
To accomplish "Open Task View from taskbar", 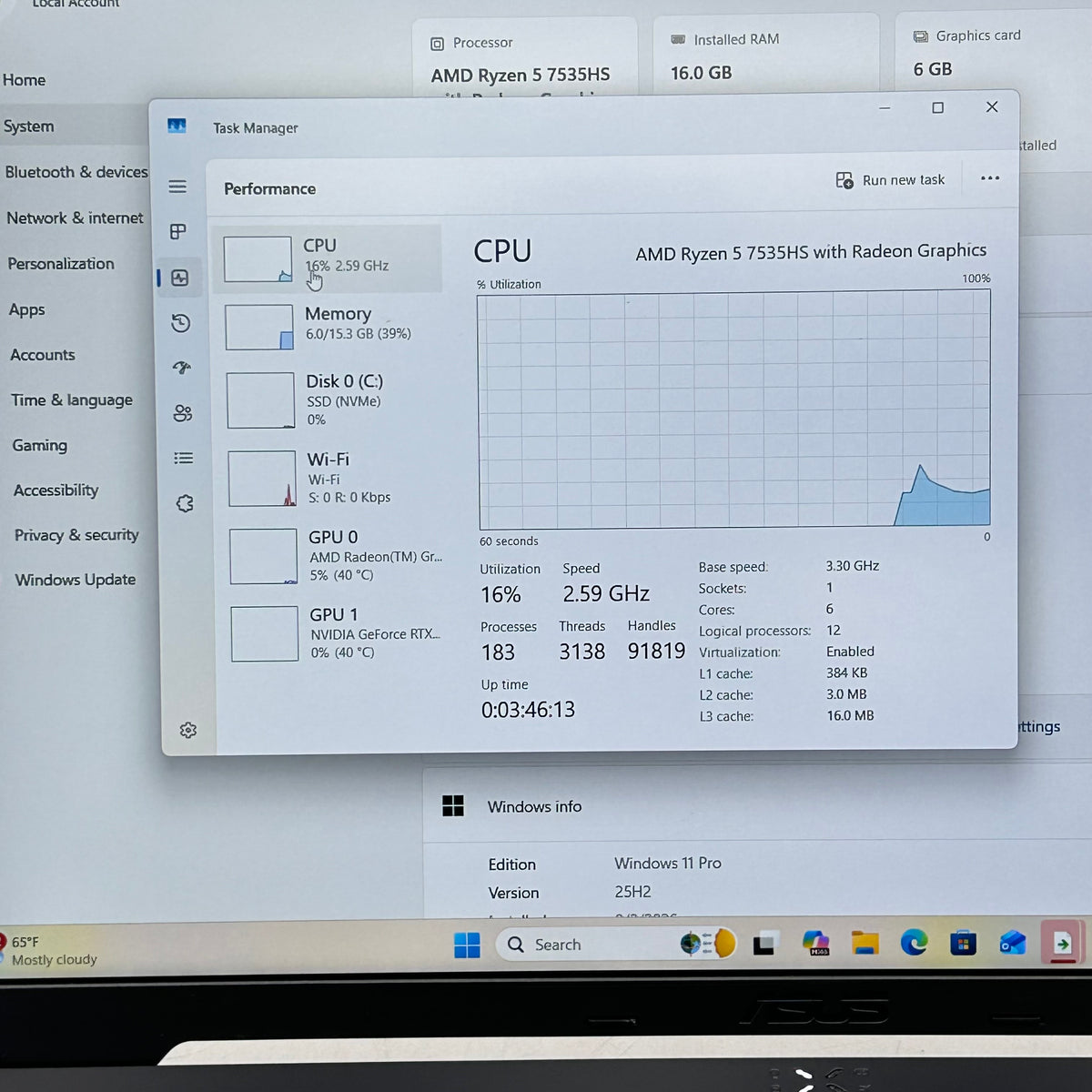I will (763, 945).
